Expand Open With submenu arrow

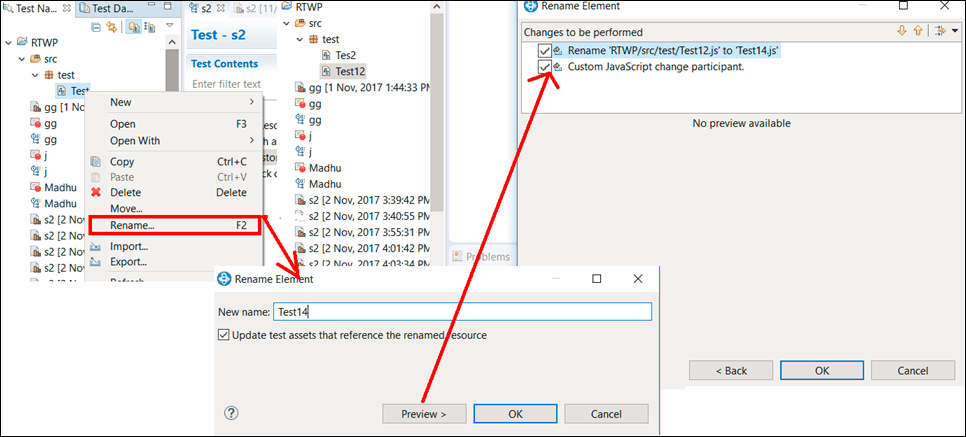251,141
